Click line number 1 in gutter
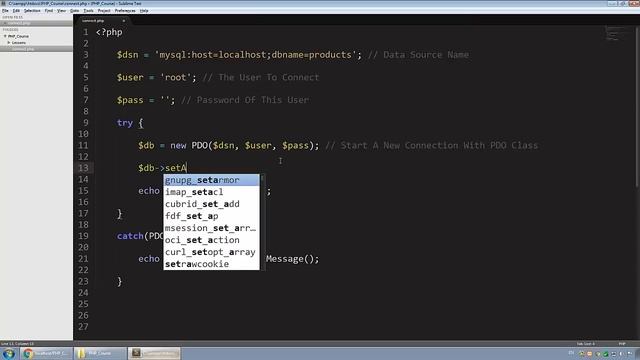640x360 pixels. 85,32
